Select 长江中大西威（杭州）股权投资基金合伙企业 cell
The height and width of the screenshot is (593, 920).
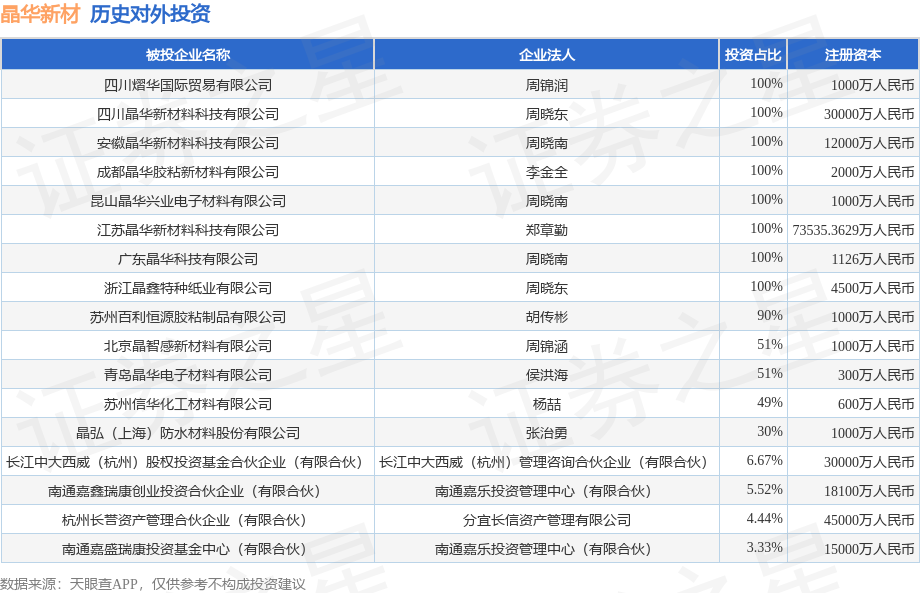tap(188, 462)
